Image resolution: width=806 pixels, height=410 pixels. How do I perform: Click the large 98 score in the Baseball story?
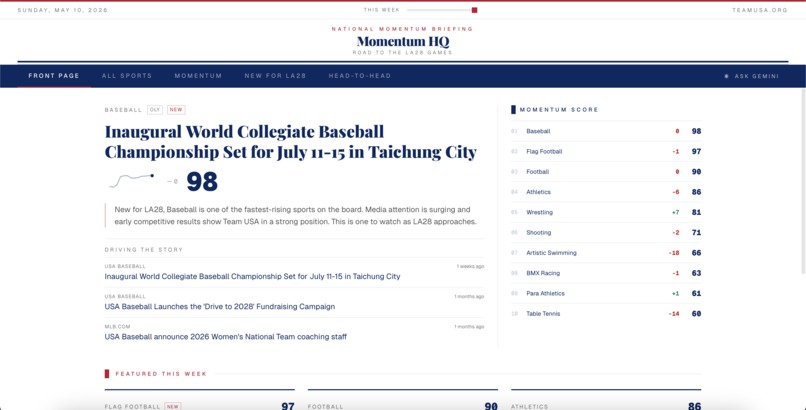click(x=202, y=181)
